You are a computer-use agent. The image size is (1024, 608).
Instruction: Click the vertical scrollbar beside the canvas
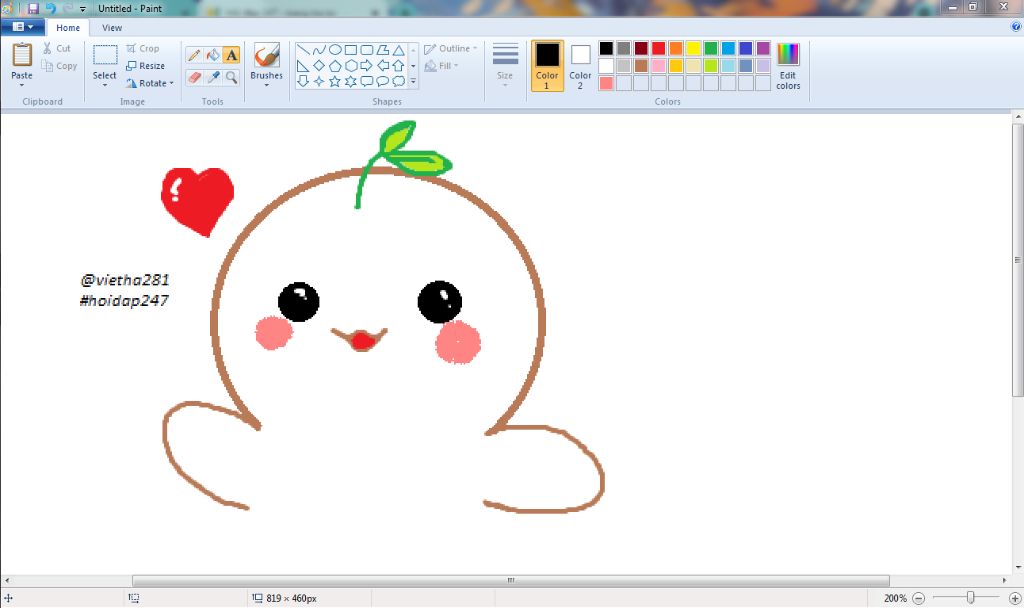[x=1017, y=259]
